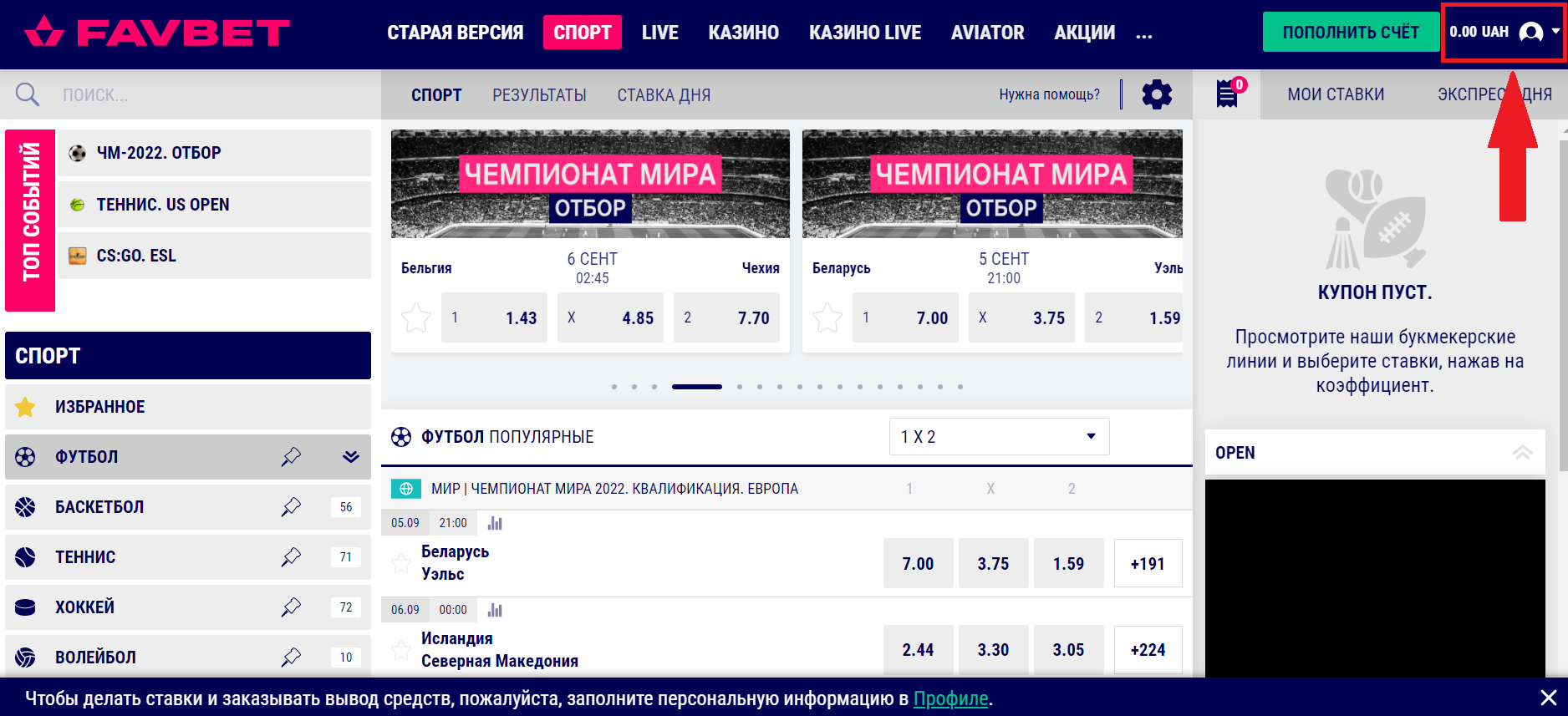The width and height of the screenshot is (1568, 716).
Task: Open the Aviator game
Action: (987, 33)
